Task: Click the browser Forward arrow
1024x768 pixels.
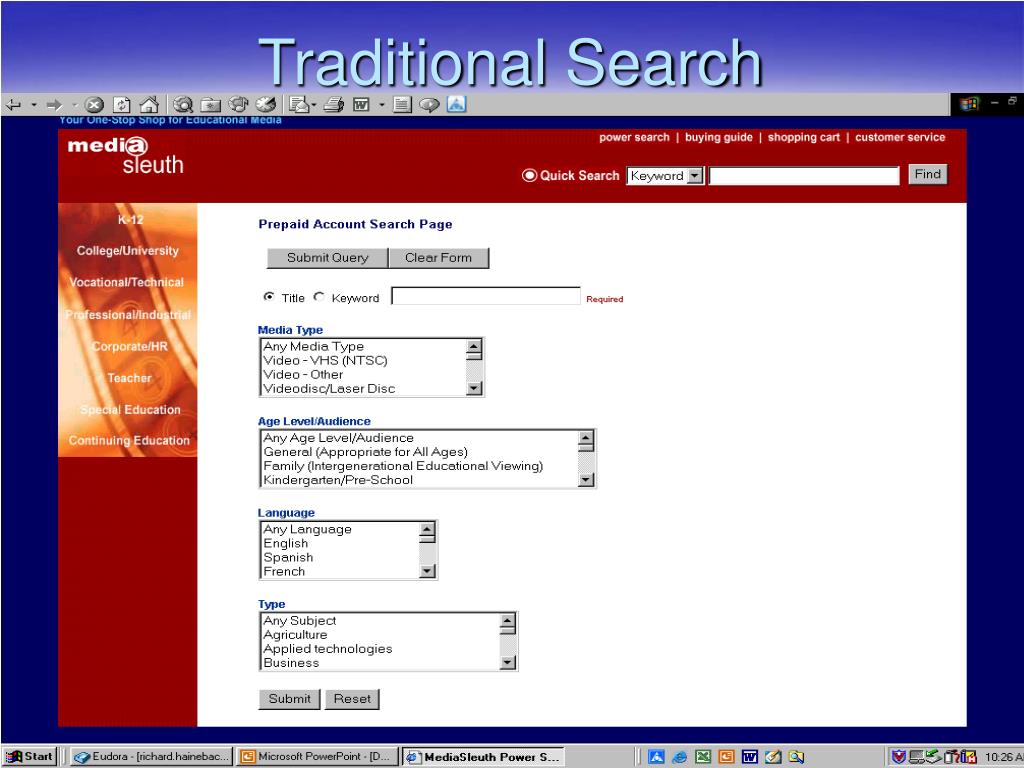Action: [54, 104]
